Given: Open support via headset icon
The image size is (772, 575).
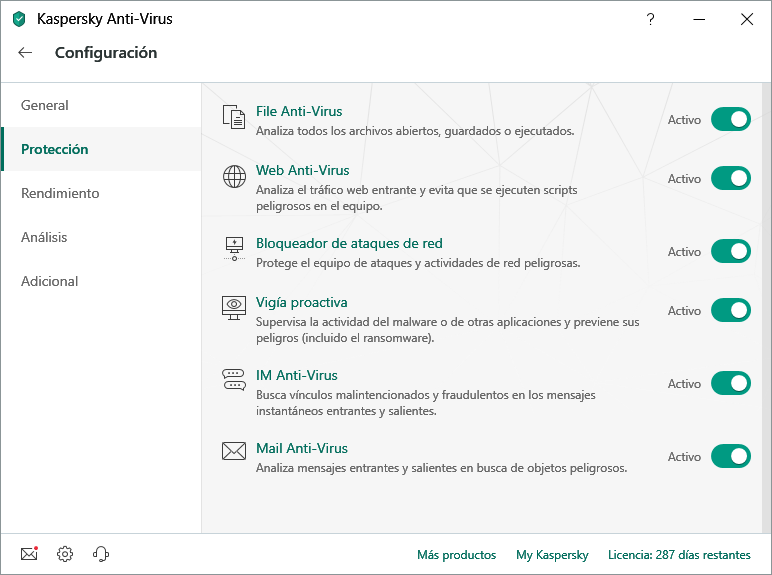Looking at the screenshot, I should click(x=100, y=554).
